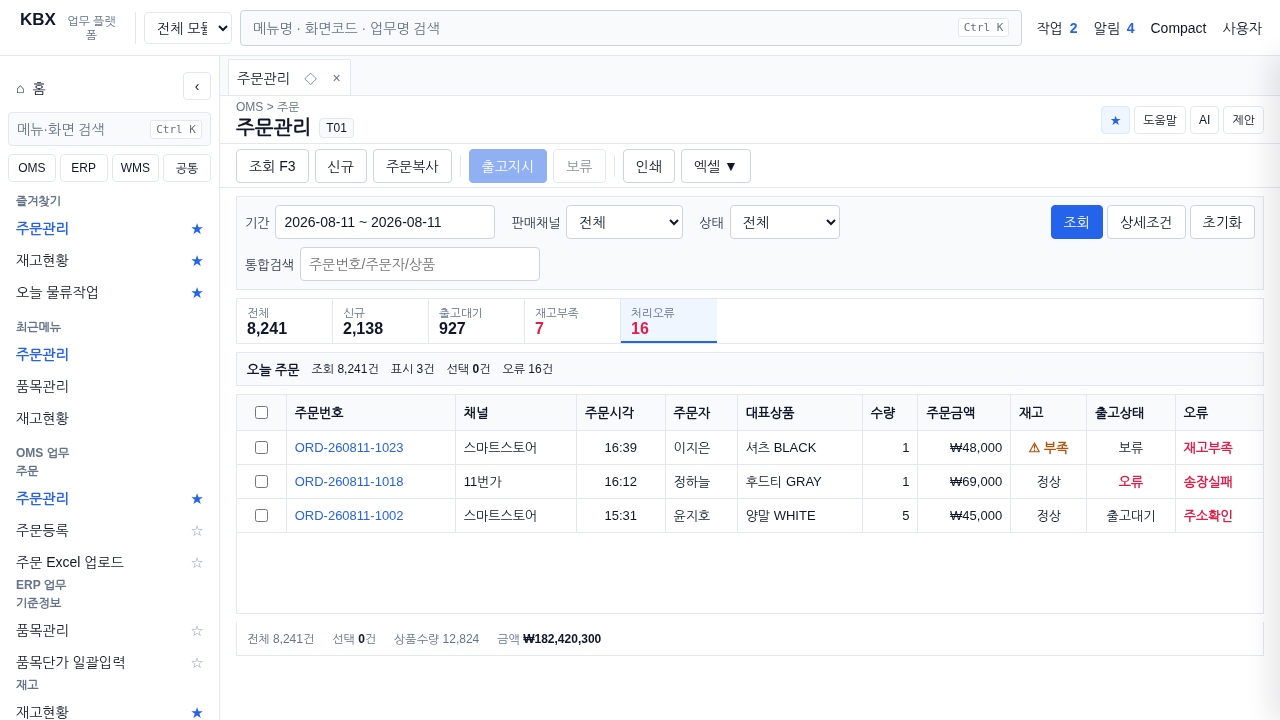Check the row for order ORD-260811-1018
Screen dimensions: 1280x720
point(261,481)
